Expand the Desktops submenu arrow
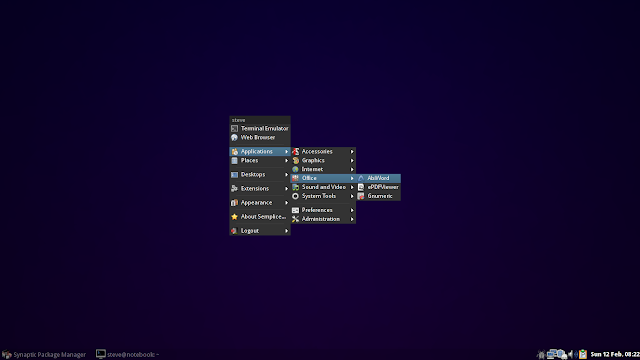 coord(287,175)
